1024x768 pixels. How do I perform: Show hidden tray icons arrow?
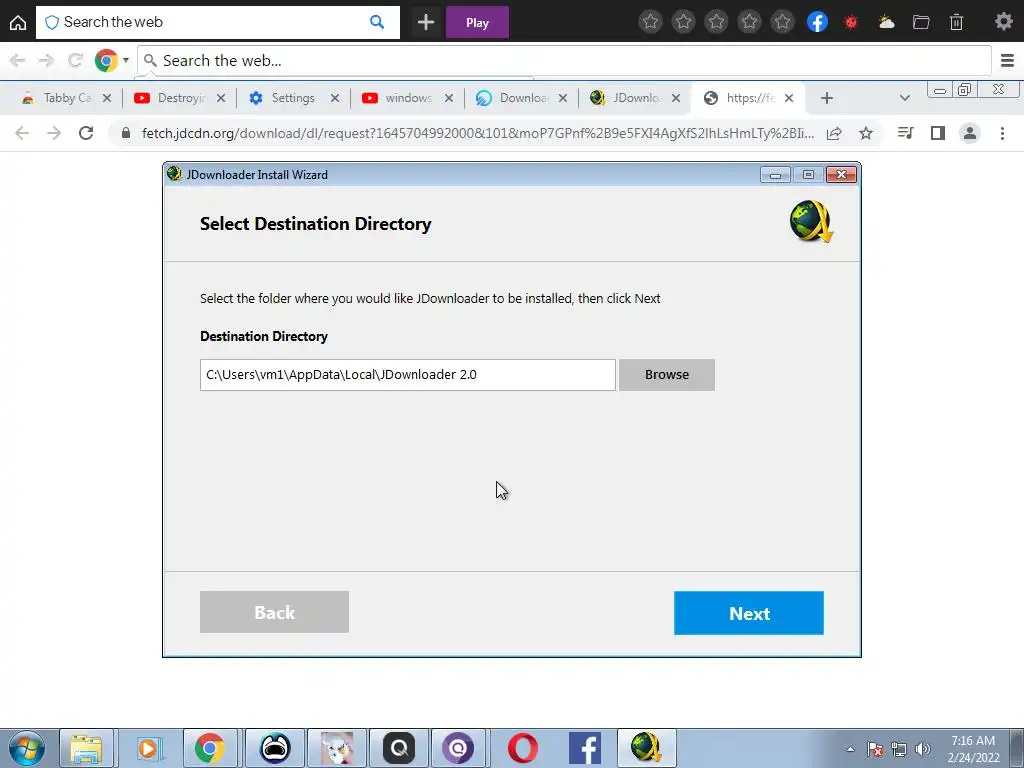pos(850,749)
